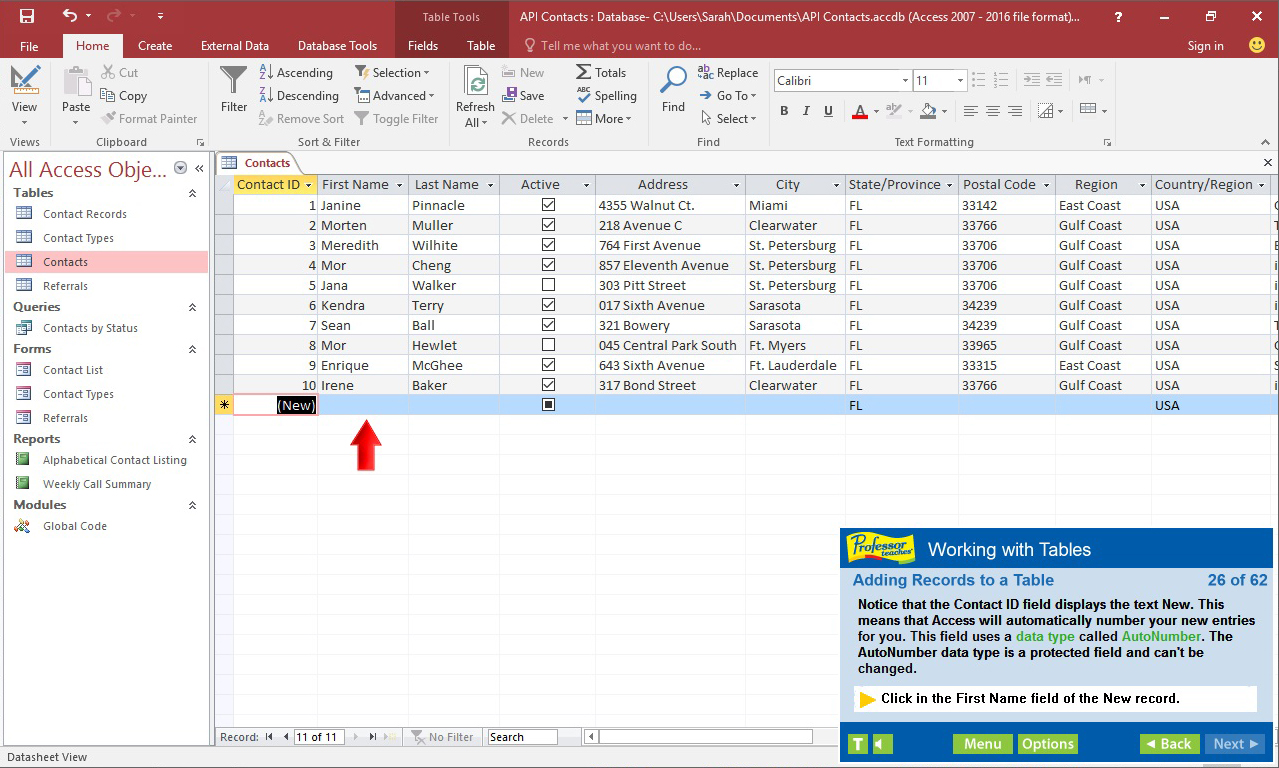Enable Active for Mor Hewlet's record
Image resolution: width=1279 pixels, height=768 pixels.
pos(547,345)
